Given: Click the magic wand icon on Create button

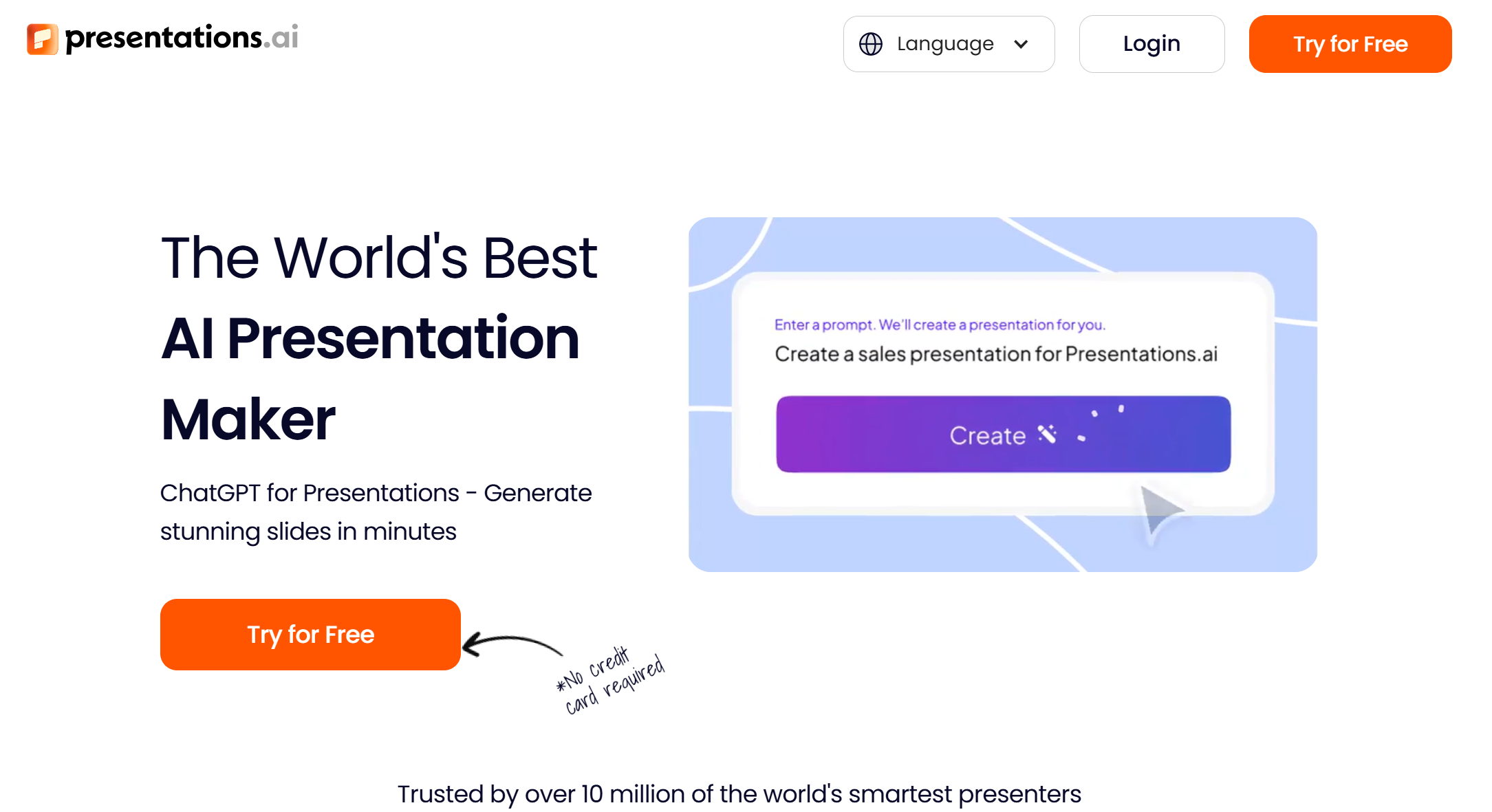Looking at the screenshot, I should 1046,435.
